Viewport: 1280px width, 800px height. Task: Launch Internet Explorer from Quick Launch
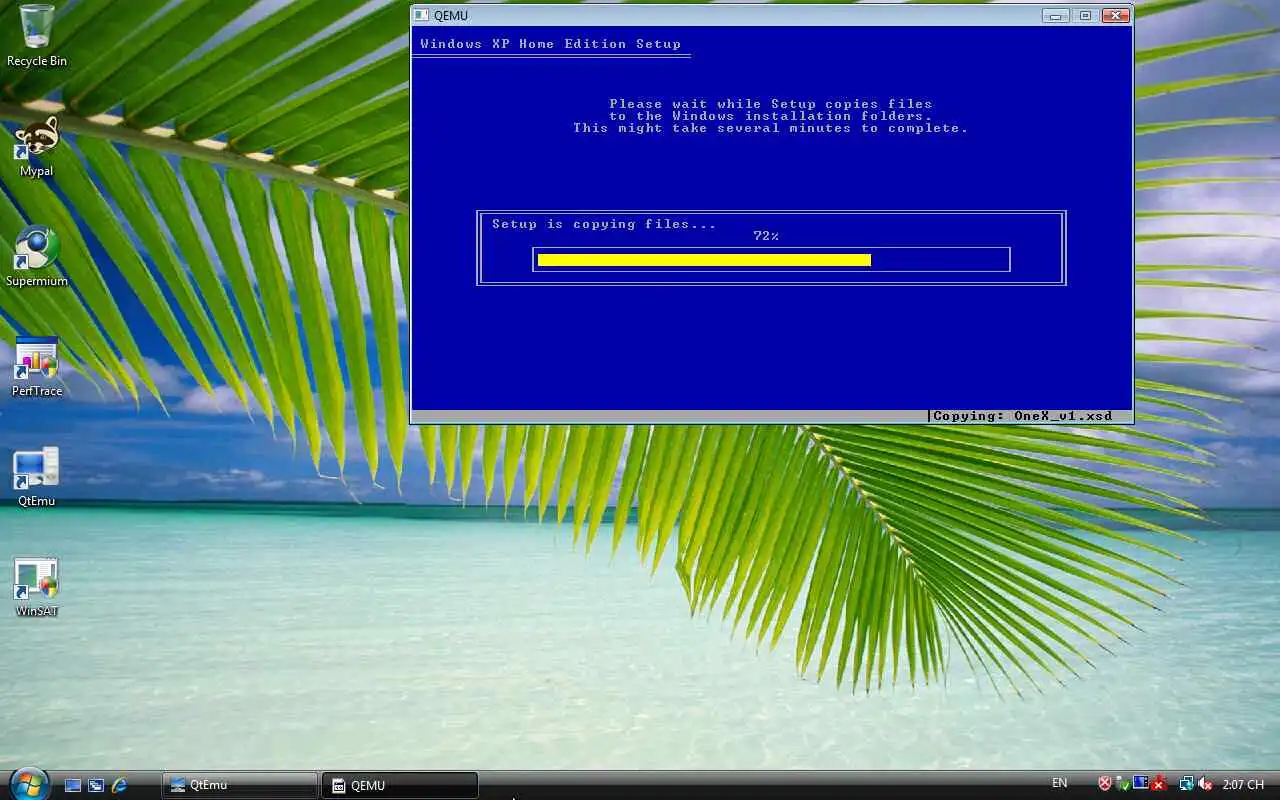coord(119,785)
